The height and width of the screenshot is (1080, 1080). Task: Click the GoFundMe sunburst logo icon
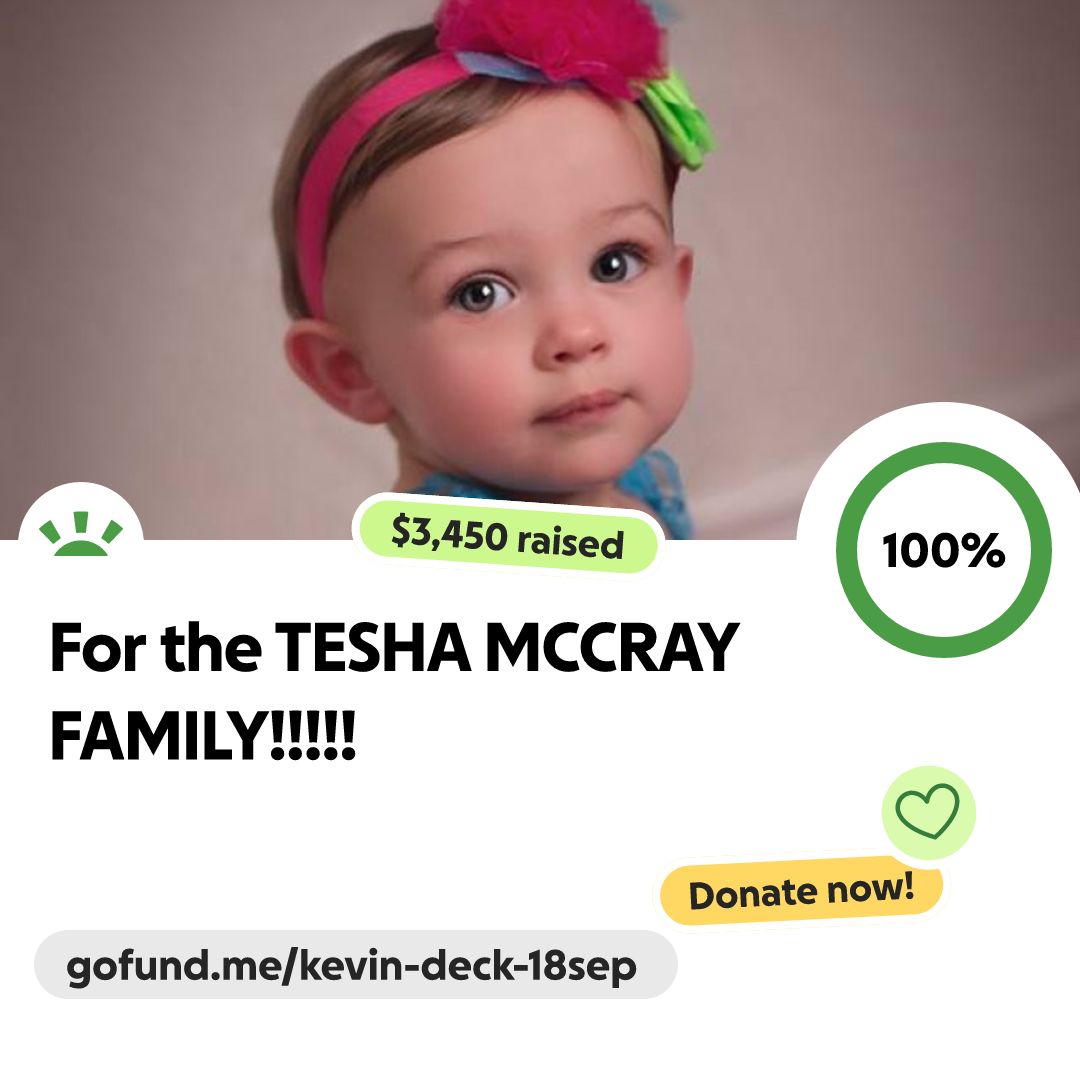[x=81, y=534]
